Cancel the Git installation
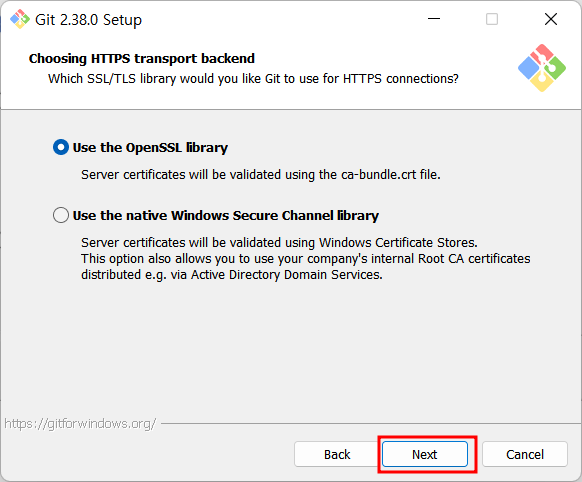 tap(525, 454)
